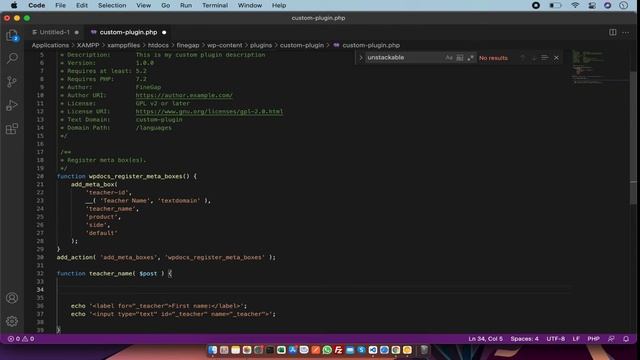640x360 pixels.
Task: Go to previous find match arrow
Action: pos(523,58)
